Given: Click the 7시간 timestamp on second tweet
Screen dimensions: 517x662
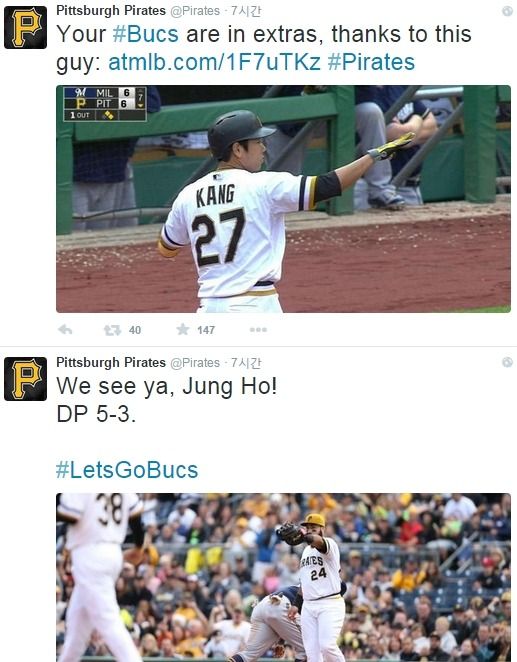Looking at the screenshot, I should [x=246, y=363].
